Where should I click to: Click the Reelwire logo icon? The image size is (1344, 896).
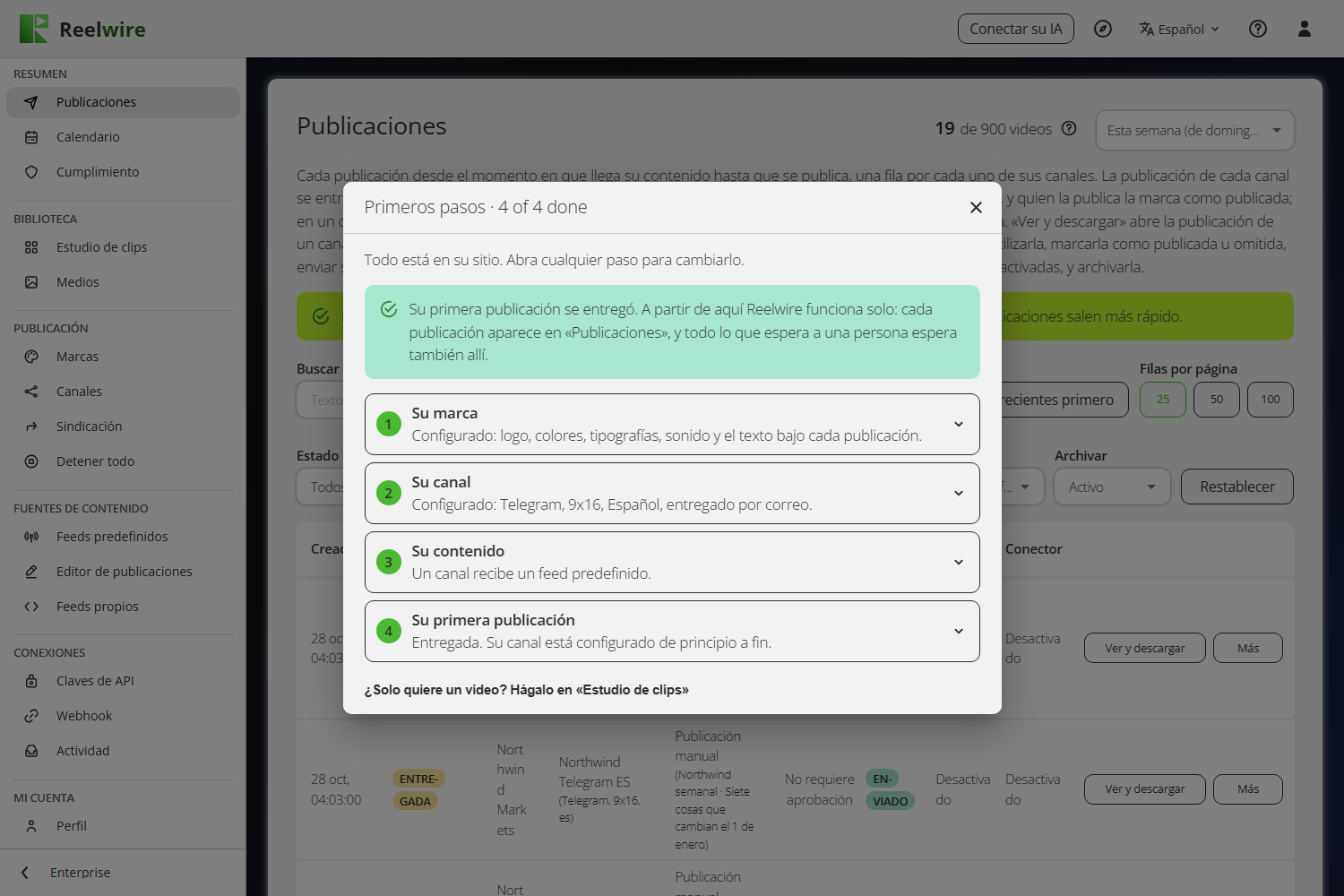tap(34, 29)
